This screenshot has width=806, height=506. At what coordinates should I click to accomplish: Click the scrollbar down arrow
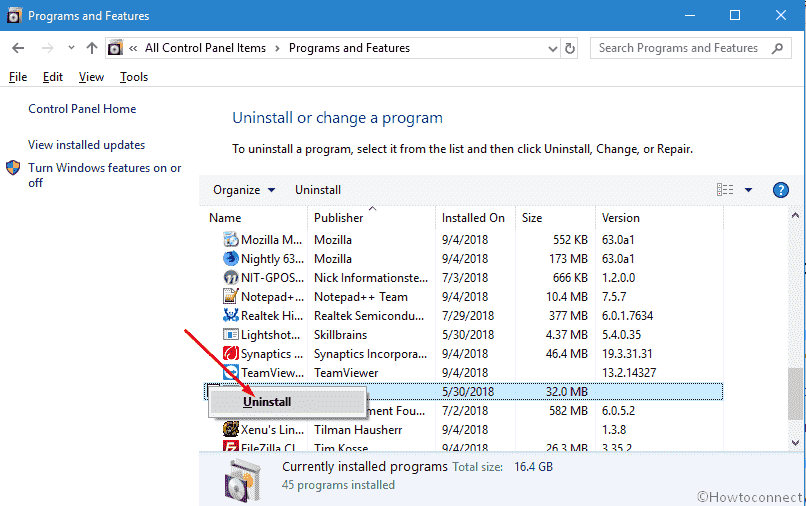pos(795,442)
